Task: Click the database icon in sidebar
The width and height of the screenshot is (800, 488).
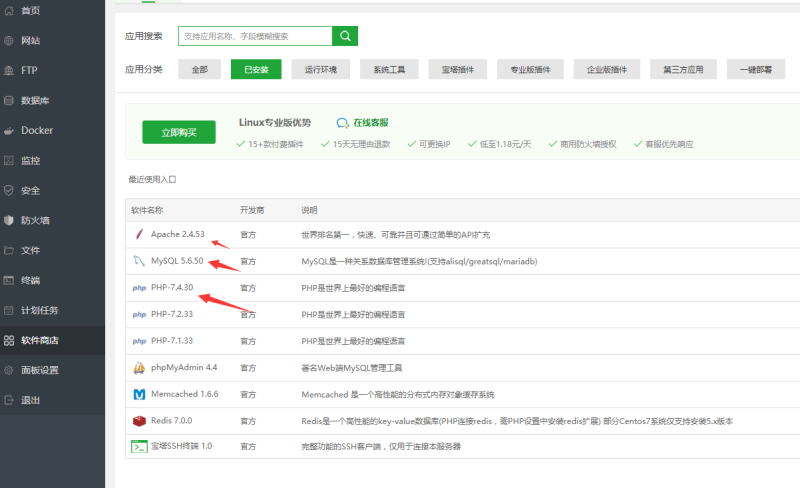Action: coord(9,101)
